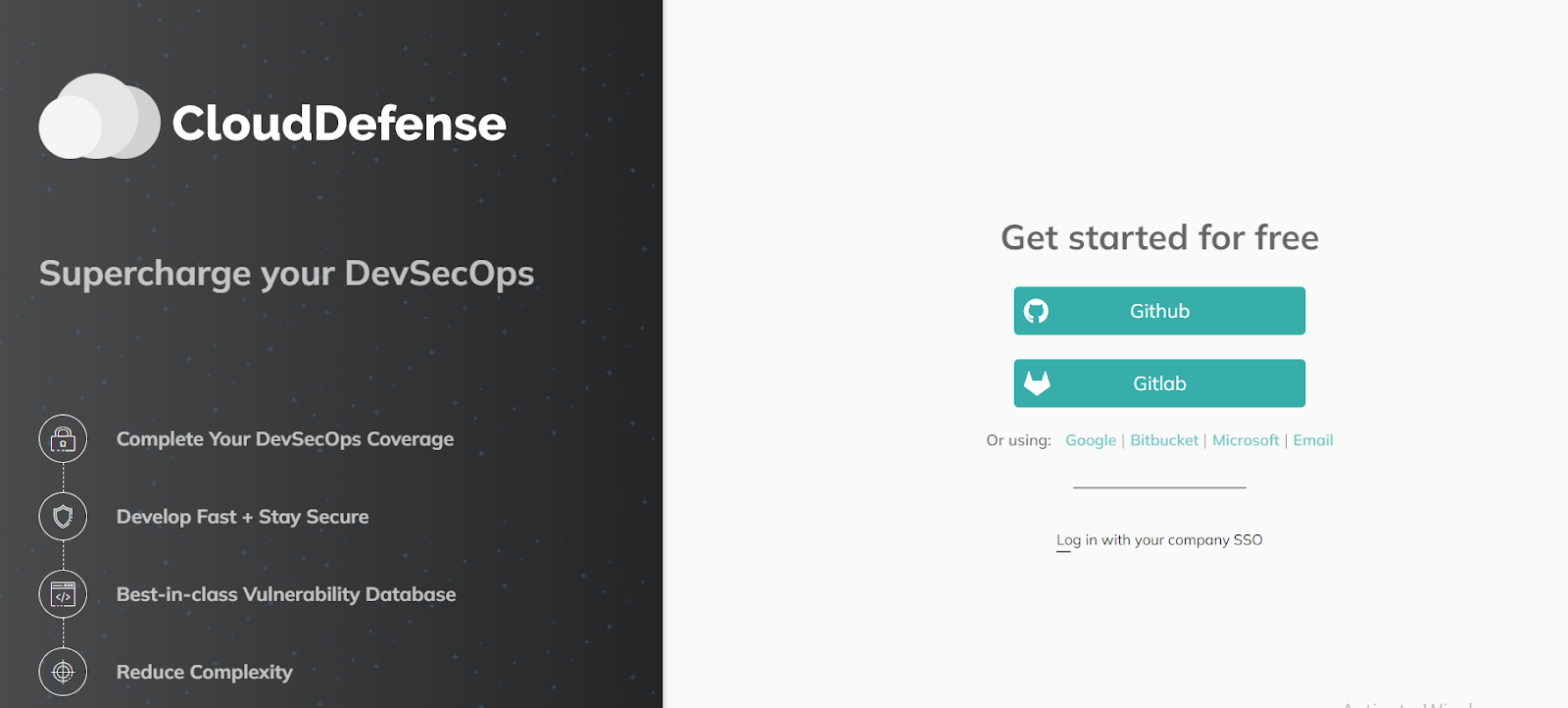Click the CloudDefense cloud logo
This screenshot has width=1568, height=708.
click(99, 117)
